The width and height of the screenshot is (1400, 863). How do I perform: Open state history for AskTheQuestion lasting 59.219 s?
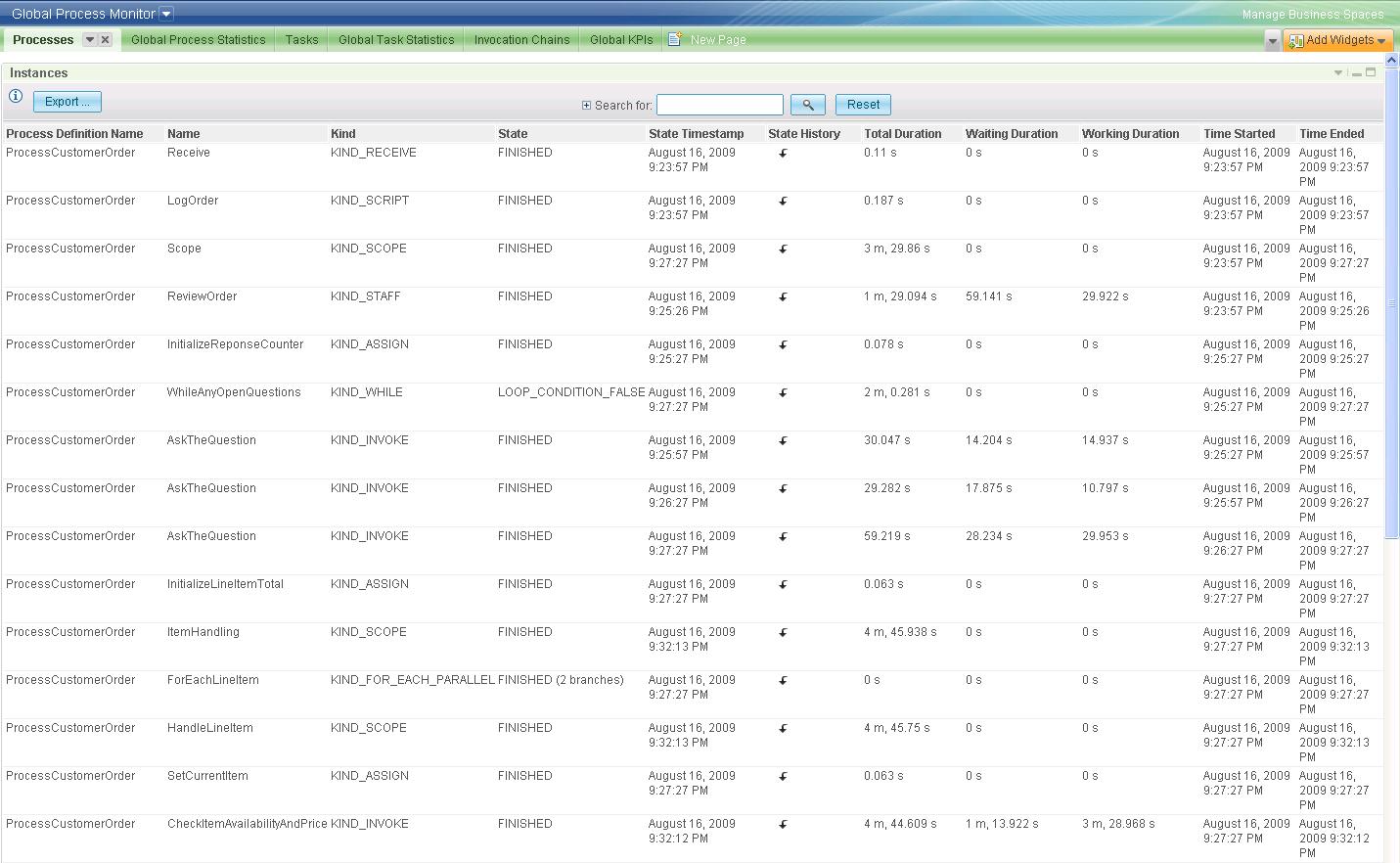[783, 537]
